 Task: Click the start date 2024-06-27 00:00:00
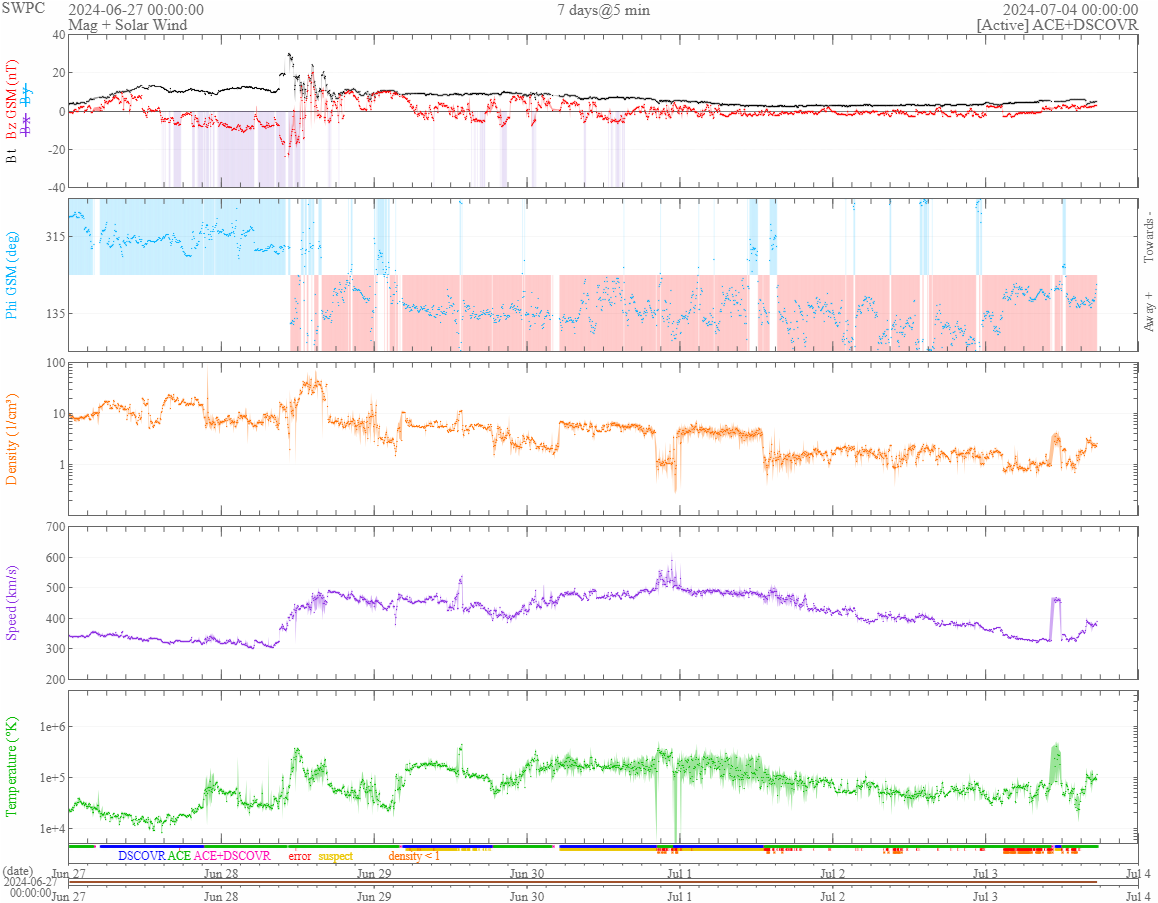(x=136, y=10)
